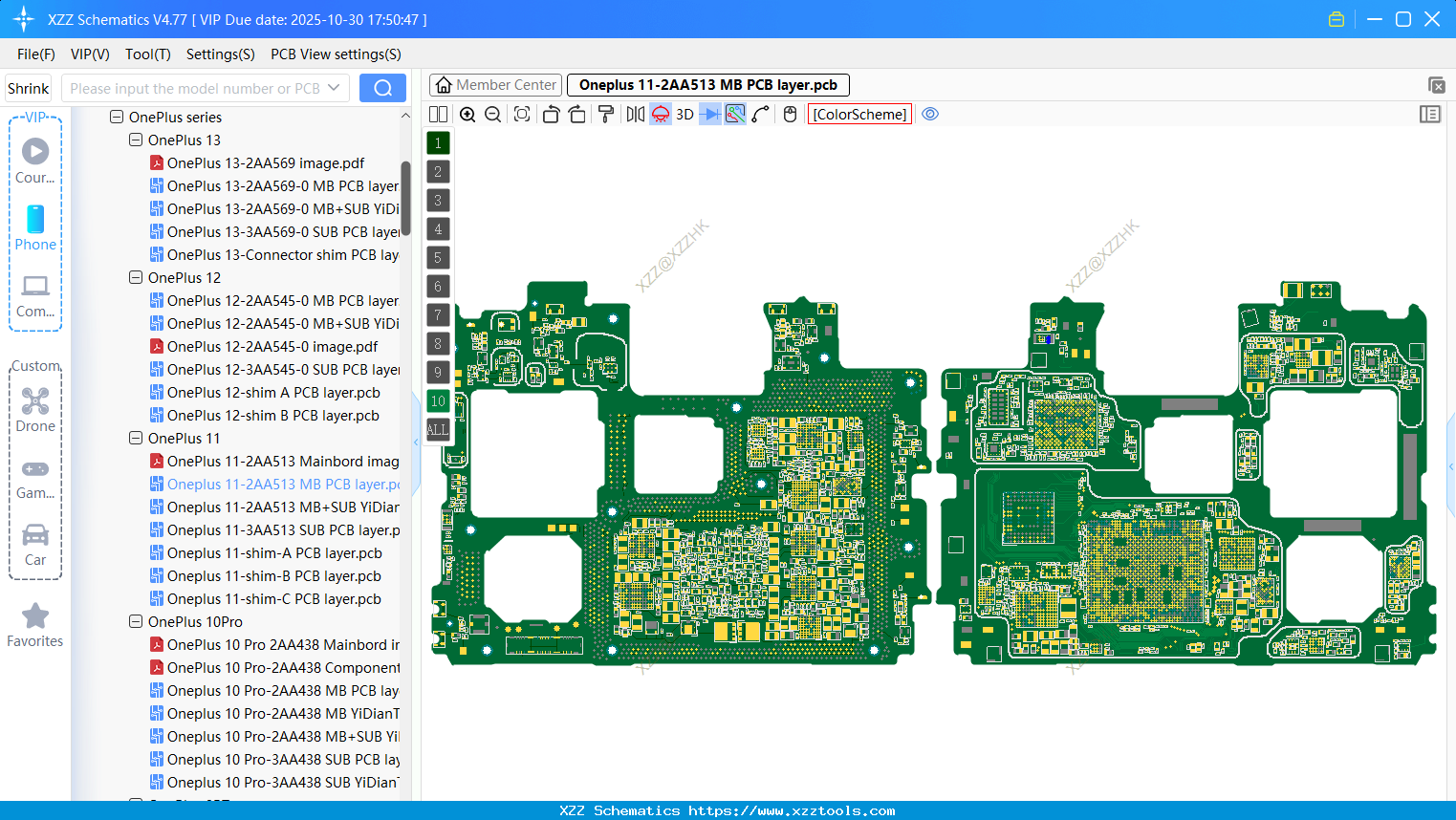This screenshot has height=820, width=1456.
Task: Toggle the highlighted measurement tool
Action: point(735,114)
